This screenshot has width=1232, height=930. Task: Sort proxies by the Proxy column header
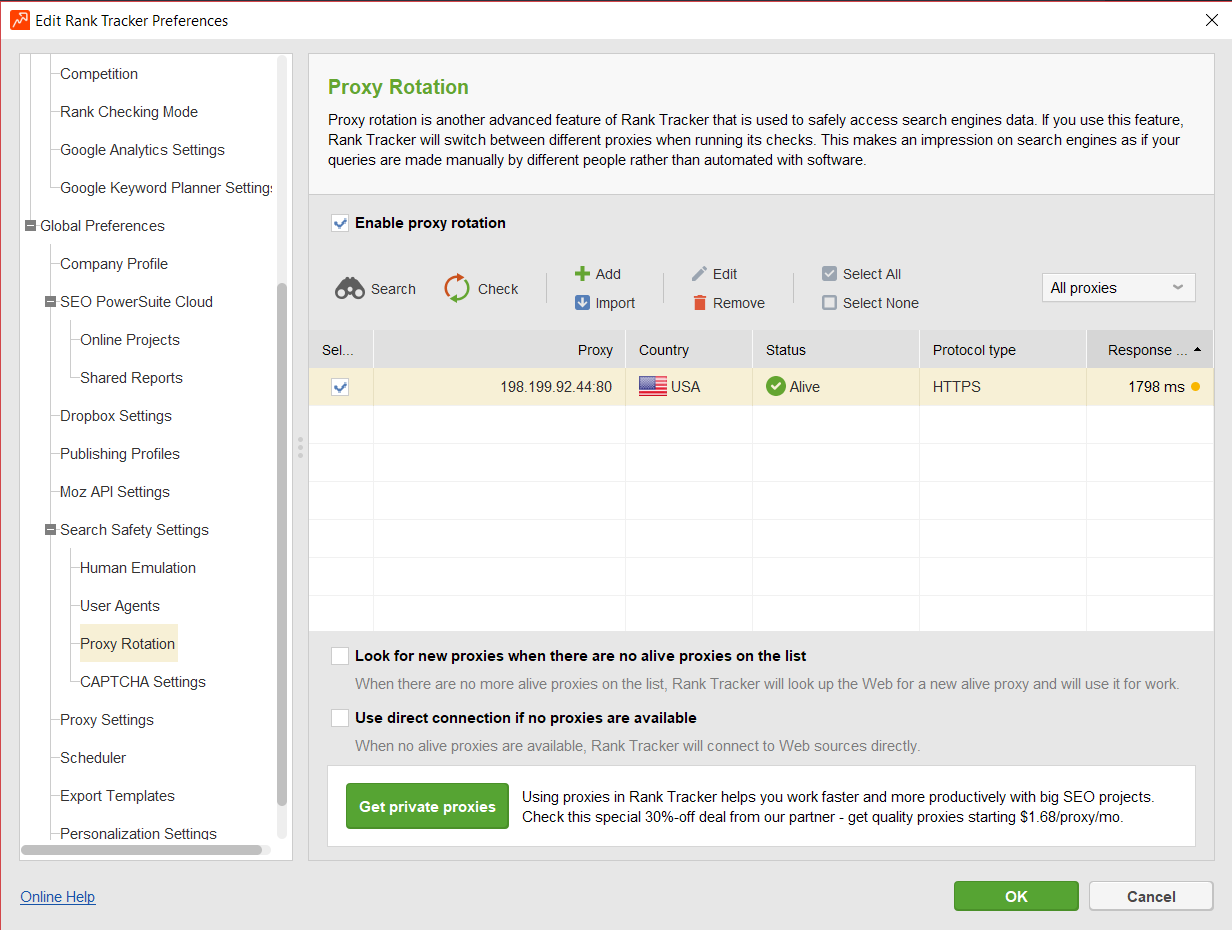500,350
